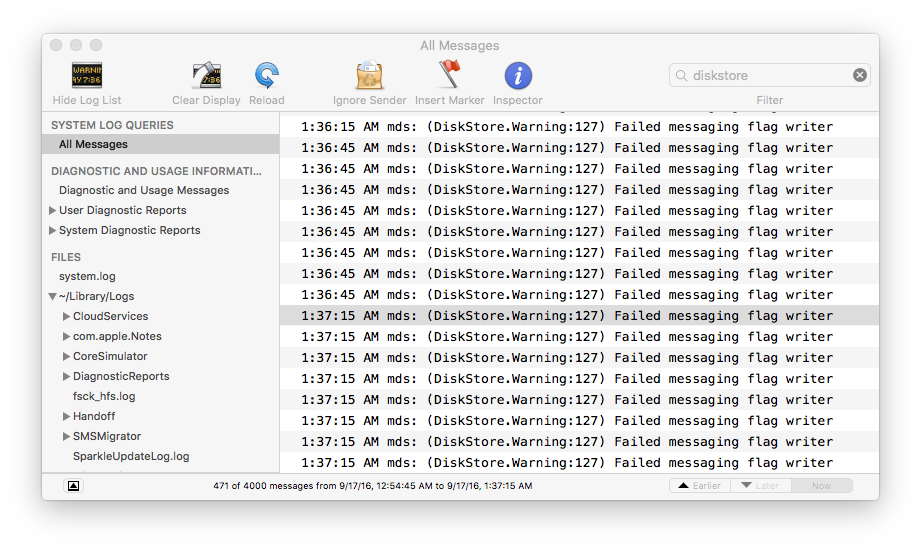The image size is (921, 550).
Task: Expand the Handoff folder
Action: point(66,416)
